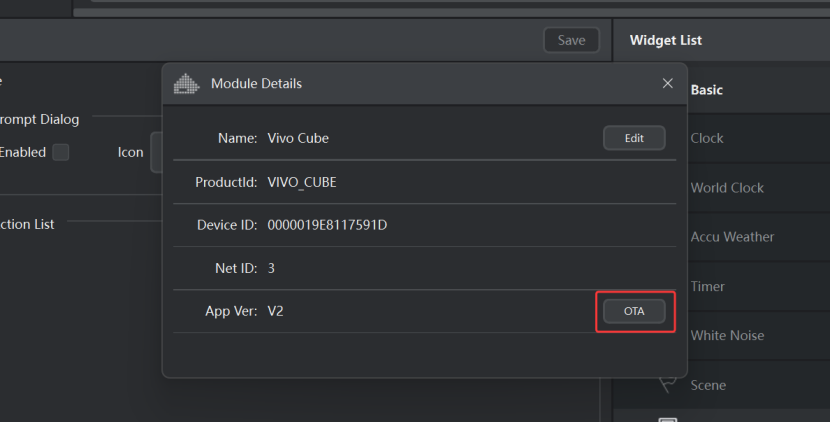Click the Action List section label
This screenshot has width=831, height=422.
tap(27, 224)
